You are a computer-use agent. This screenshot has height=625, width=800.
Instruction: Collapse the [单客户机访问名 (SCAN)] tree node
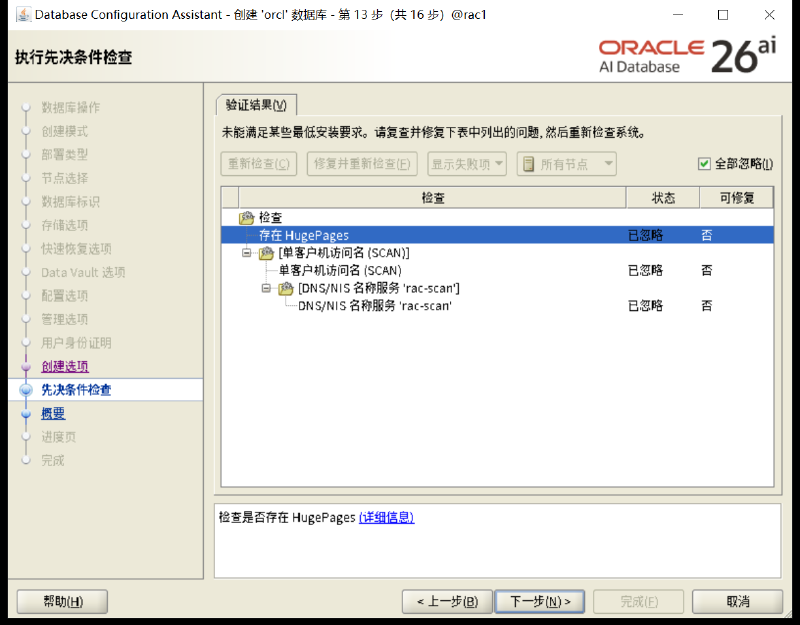click(x=247, y=253)
